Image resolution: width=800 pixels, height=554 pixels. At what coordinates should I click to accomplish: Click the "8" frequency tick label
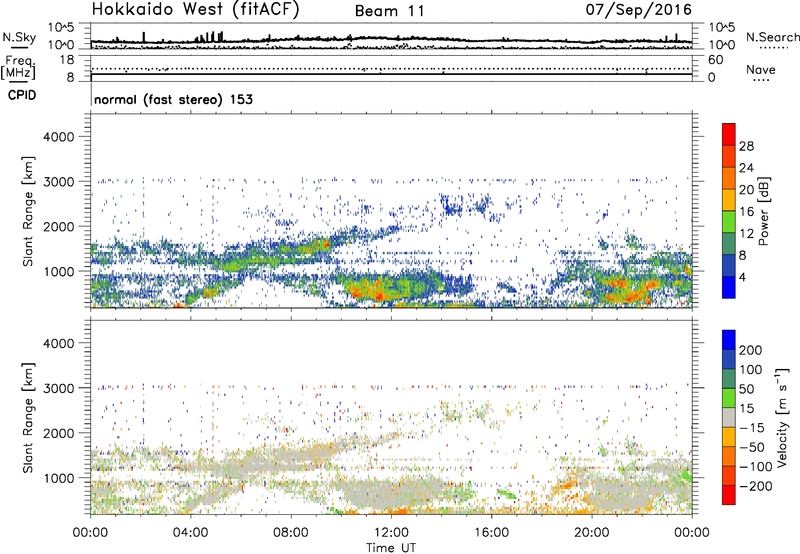[x=70, y=77]
